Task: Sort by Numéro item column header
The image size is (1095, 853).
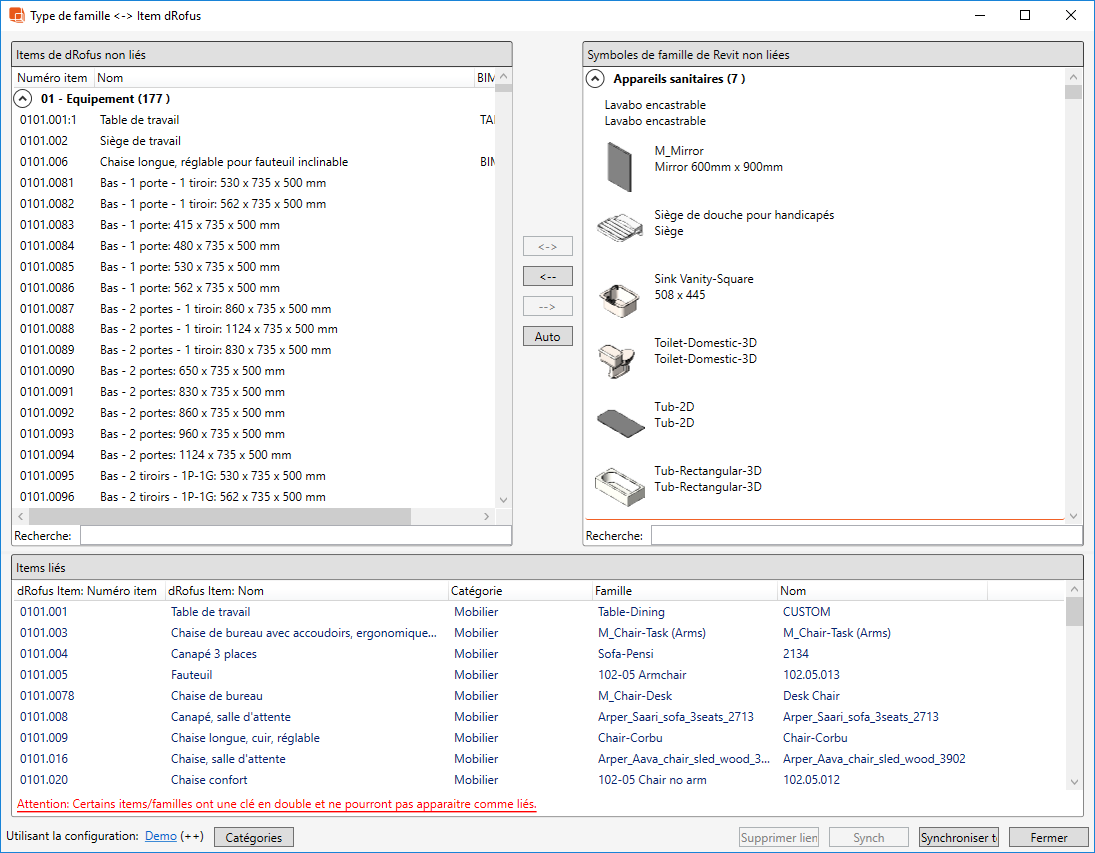Action: [52, 78]
